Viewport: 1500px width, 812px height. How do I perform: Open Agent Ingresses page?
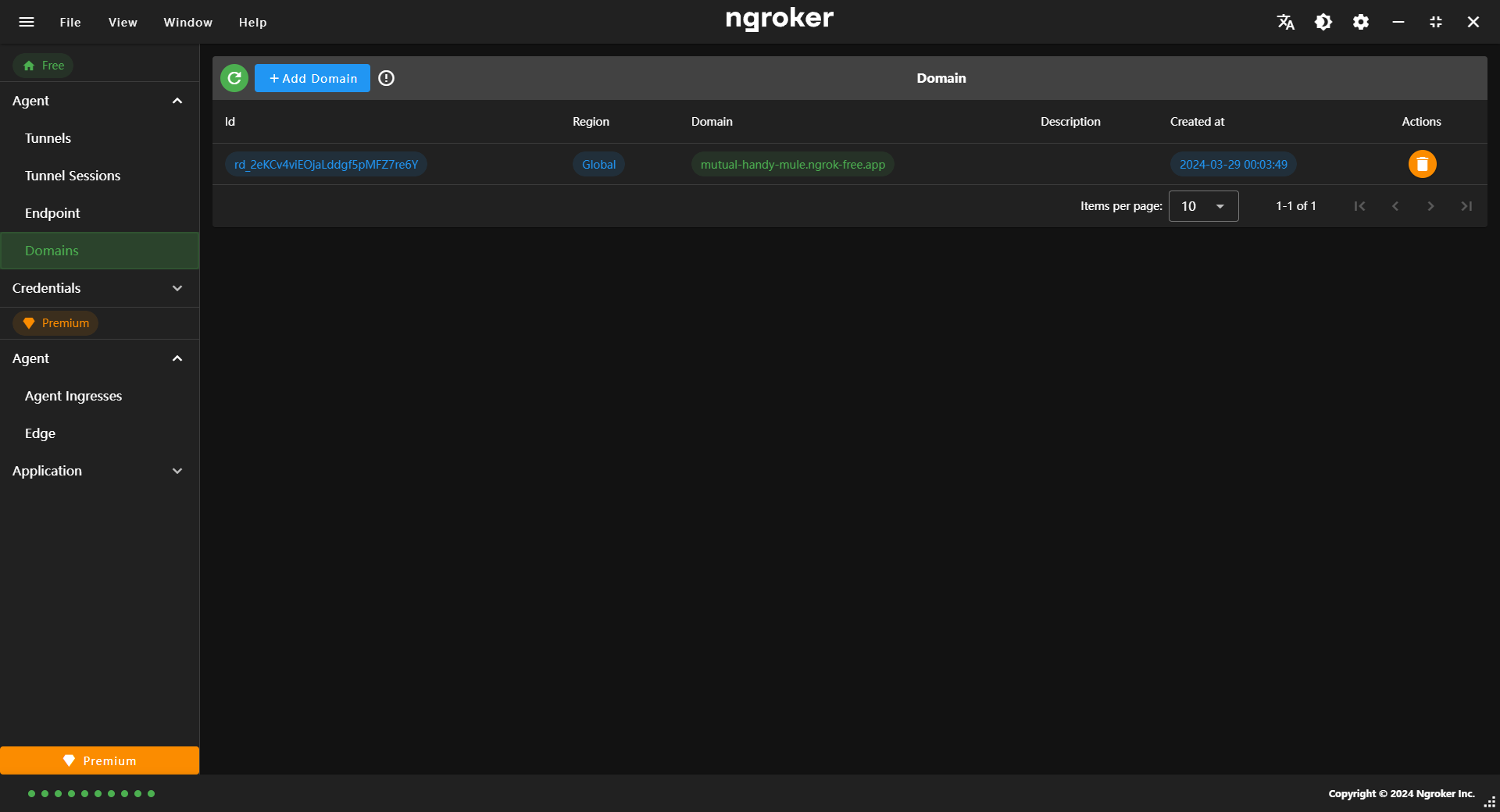[x=99, y=396]
